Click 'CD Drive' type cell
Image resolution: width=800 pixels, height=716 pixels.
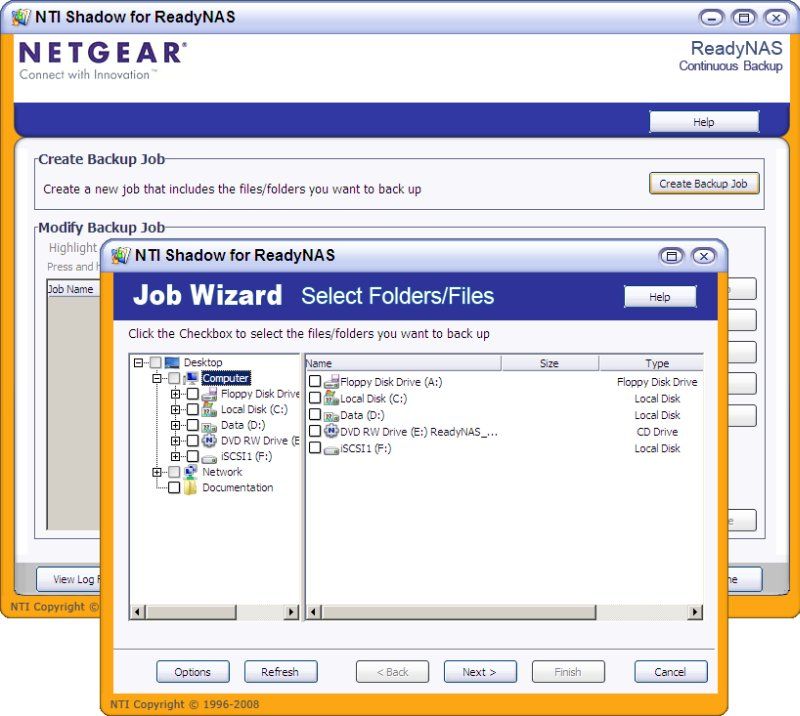click(x=657, y=432)
